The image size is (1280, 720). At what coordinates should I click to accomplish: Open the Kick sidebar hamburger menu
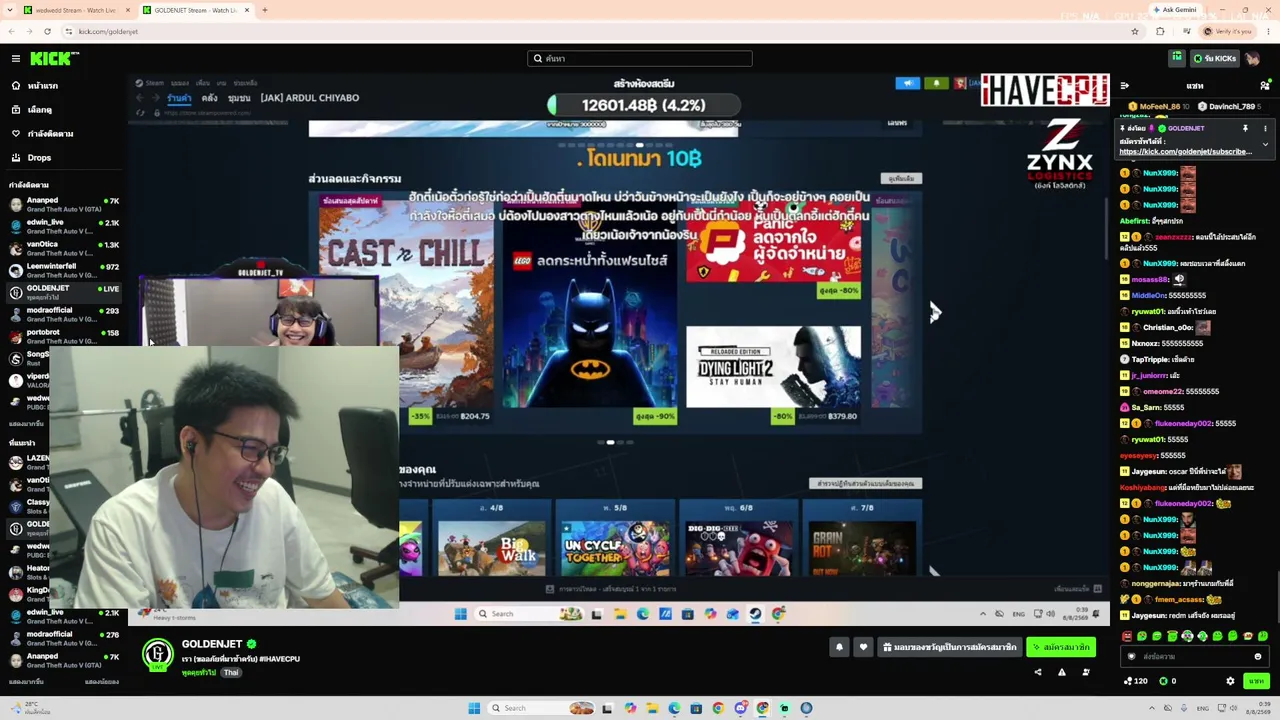pyautogui.click(x=16, y=59)
